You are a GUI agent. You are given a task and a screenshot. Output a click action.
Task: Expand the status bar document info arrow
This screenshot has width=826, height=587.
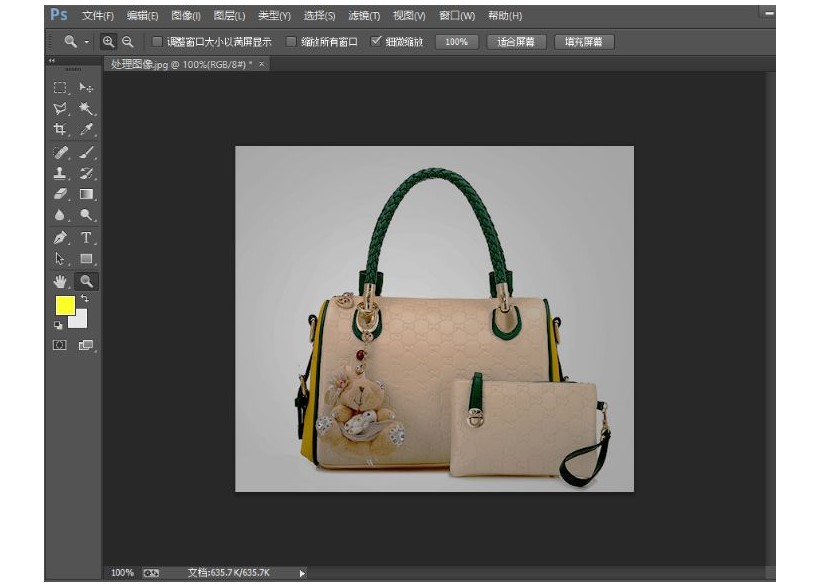pos(302,573)
